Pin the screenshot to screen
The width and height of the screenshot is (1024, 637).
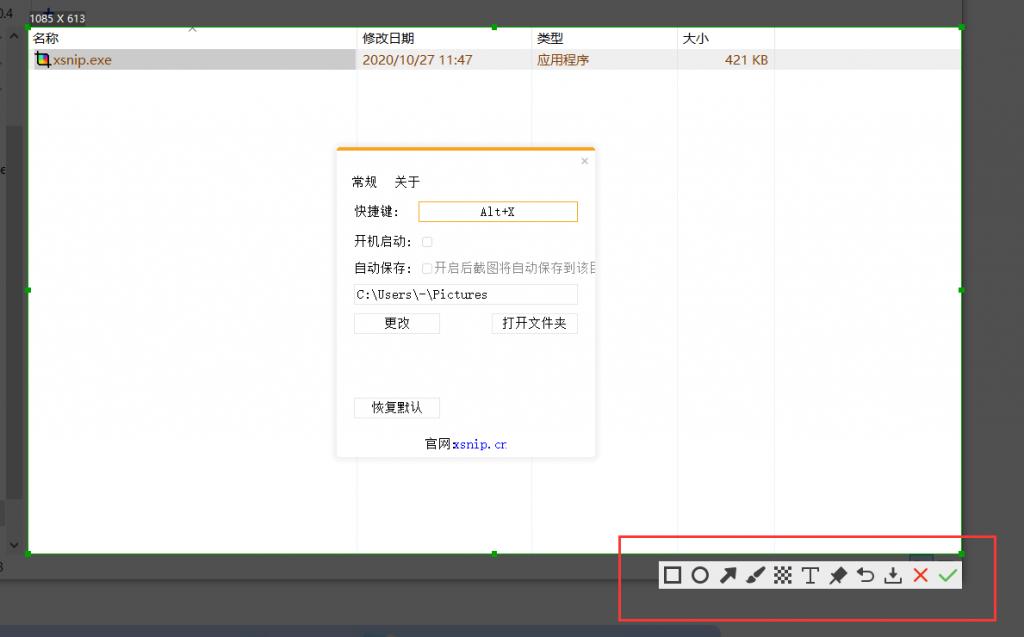coord(837,575)
